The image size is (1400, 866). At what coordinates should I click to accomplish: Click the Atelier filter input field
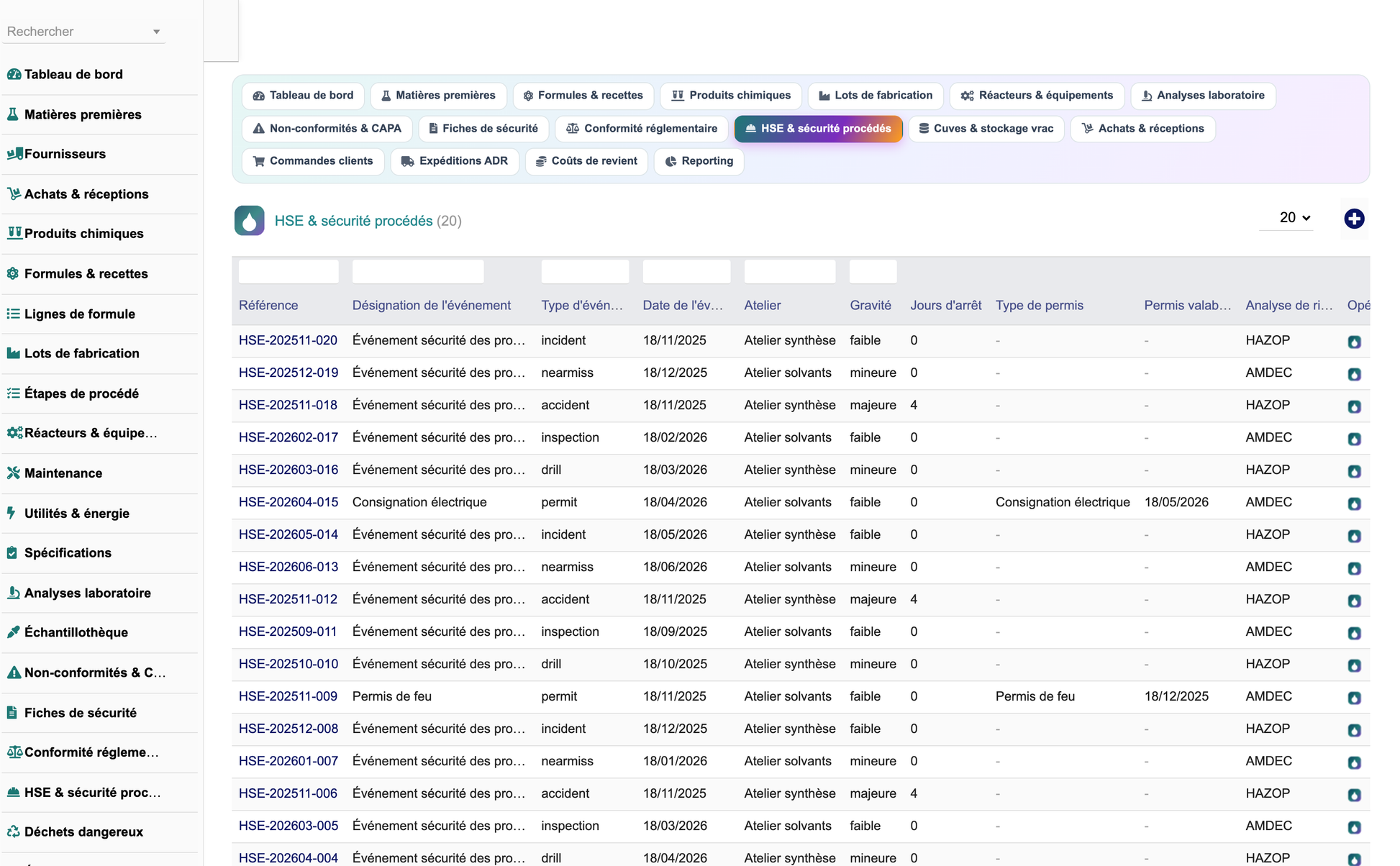(x=790, y=271)
